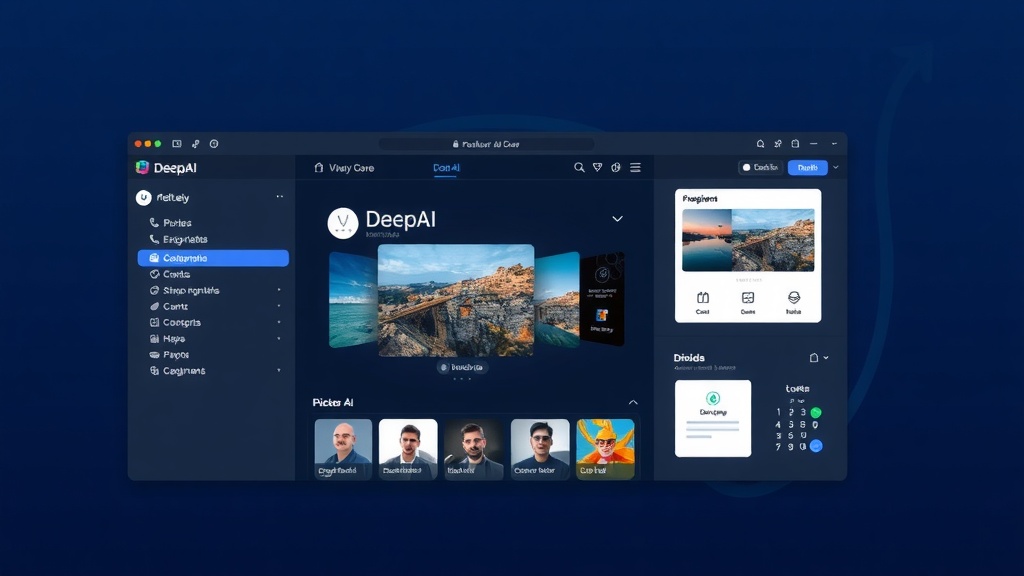Select the home menu item in the navbar

pyautogui.click(x=317, y=168)
